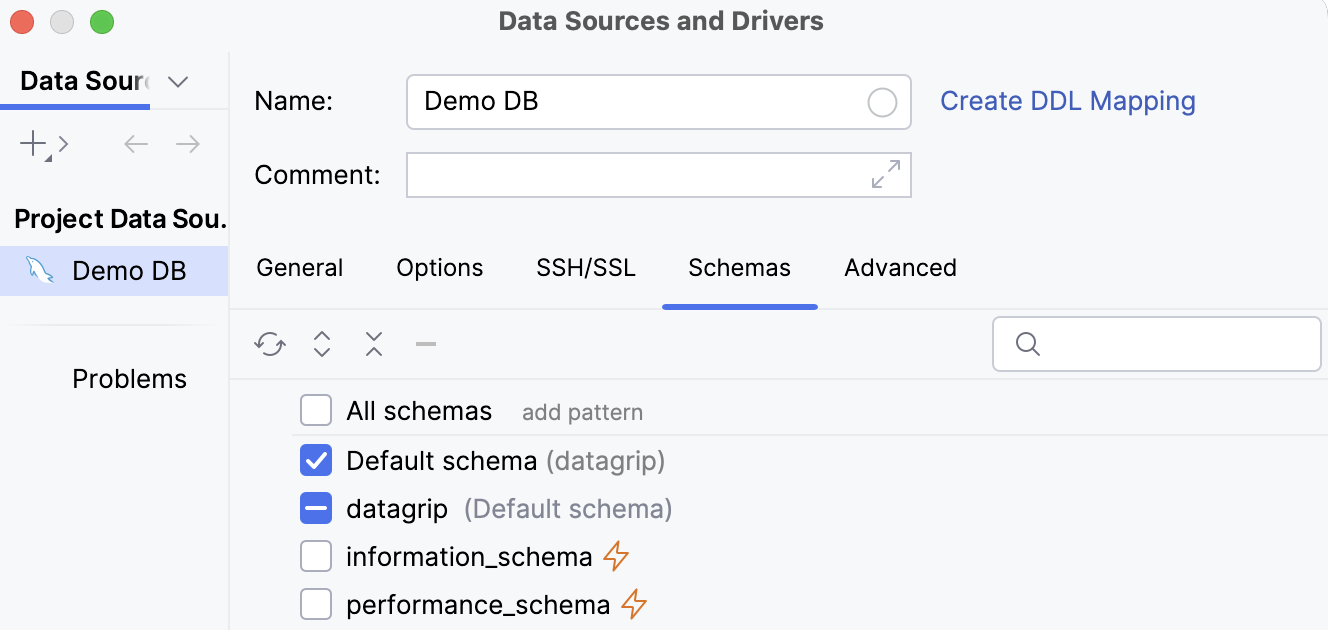Switch to the Options tab
The width and height of the screenshot is (1328, 630).
click(x=439, y=267)
